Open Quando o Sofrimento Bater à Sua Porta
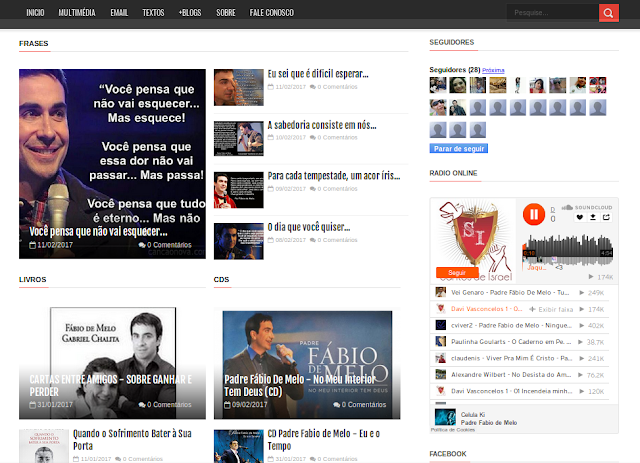The height and width of the screenshot is (463, 640). [x=132, y=440]
